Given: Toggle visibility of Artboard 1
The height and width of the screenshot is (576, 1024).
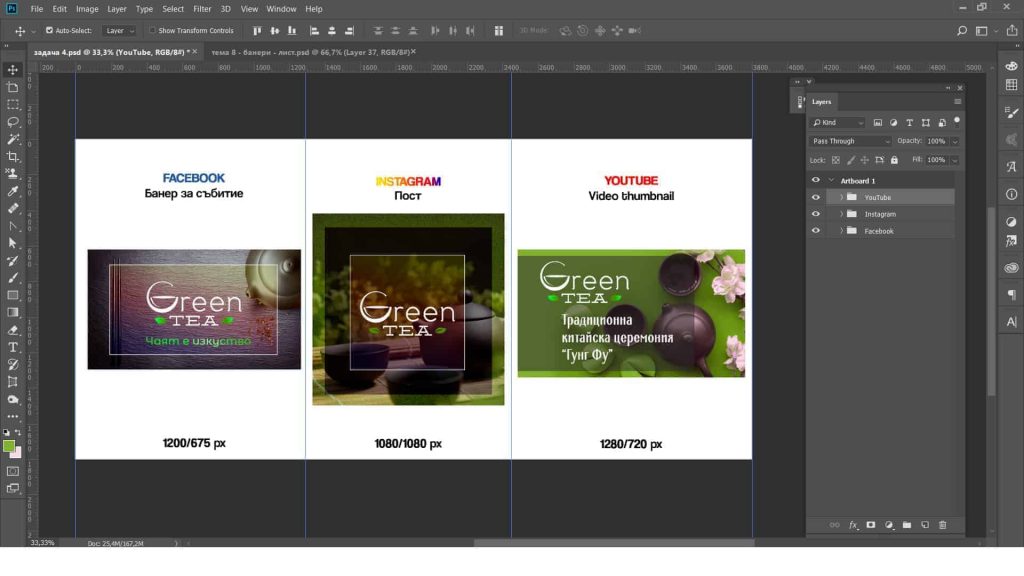Looking at the screenshot, I should click(x=816, y=180).
